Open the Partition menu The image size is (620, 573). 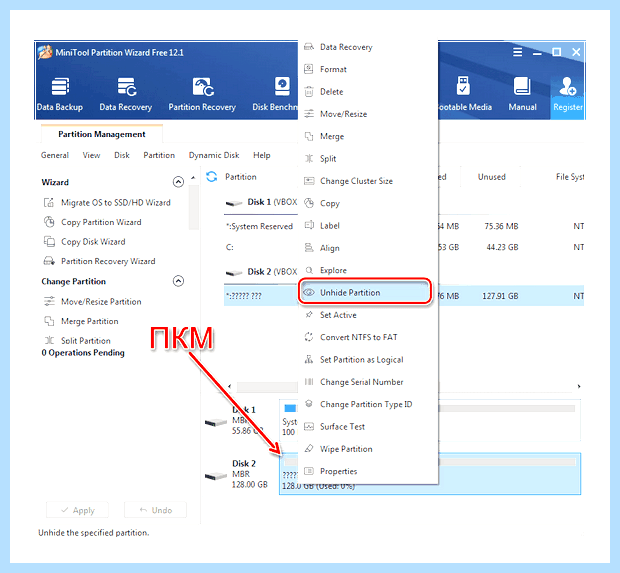tap(159, 155)
